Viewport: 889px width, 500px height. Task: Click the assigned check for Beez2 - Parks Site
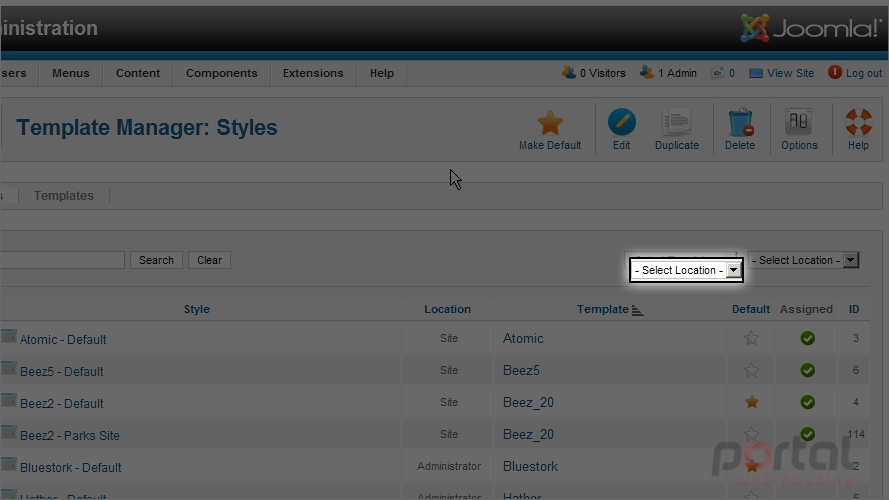(x=807, y=434)
